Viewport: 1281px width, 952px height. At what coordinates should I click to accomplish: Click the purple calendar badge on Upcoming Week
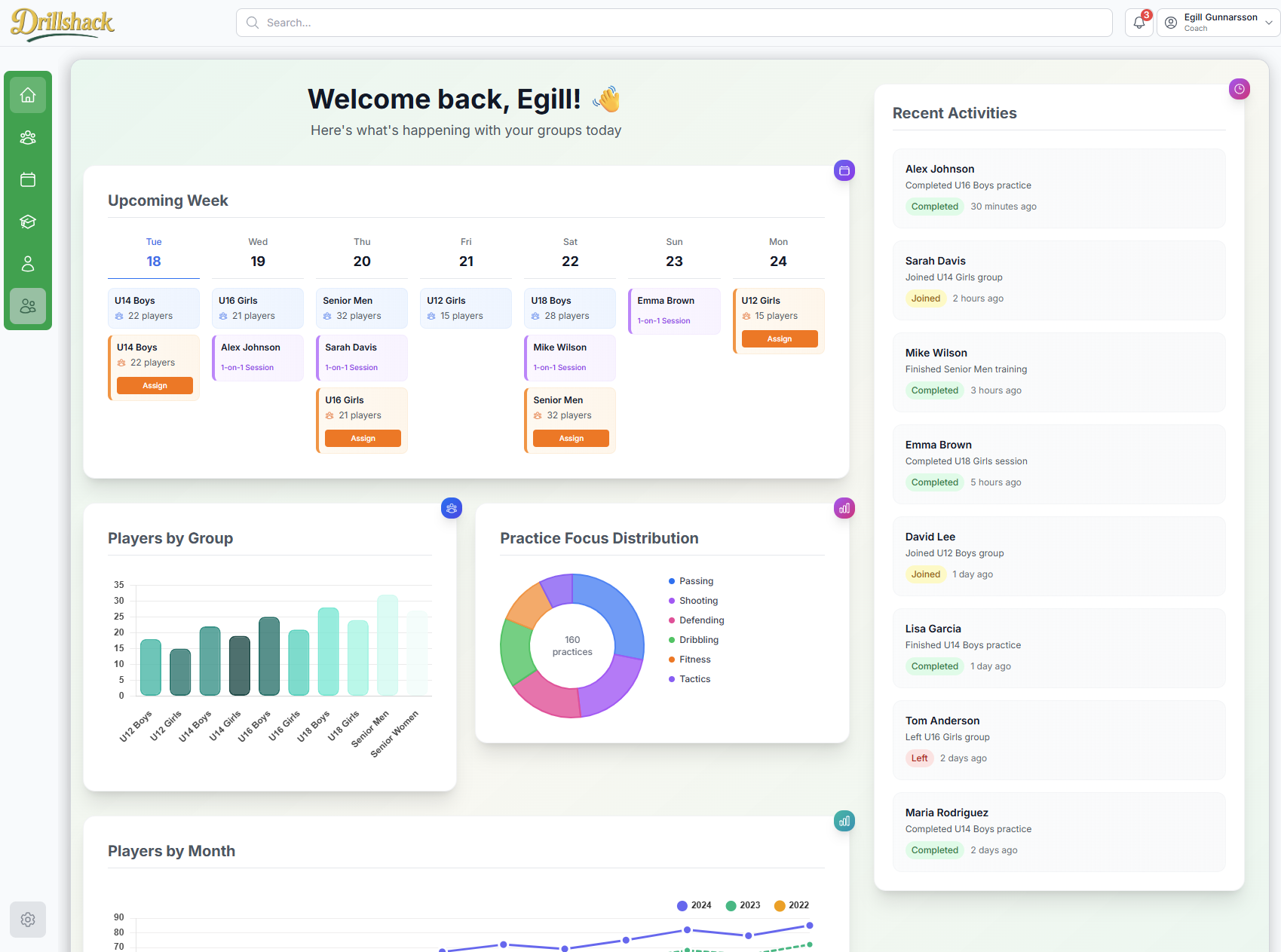(x=844, y=170)
